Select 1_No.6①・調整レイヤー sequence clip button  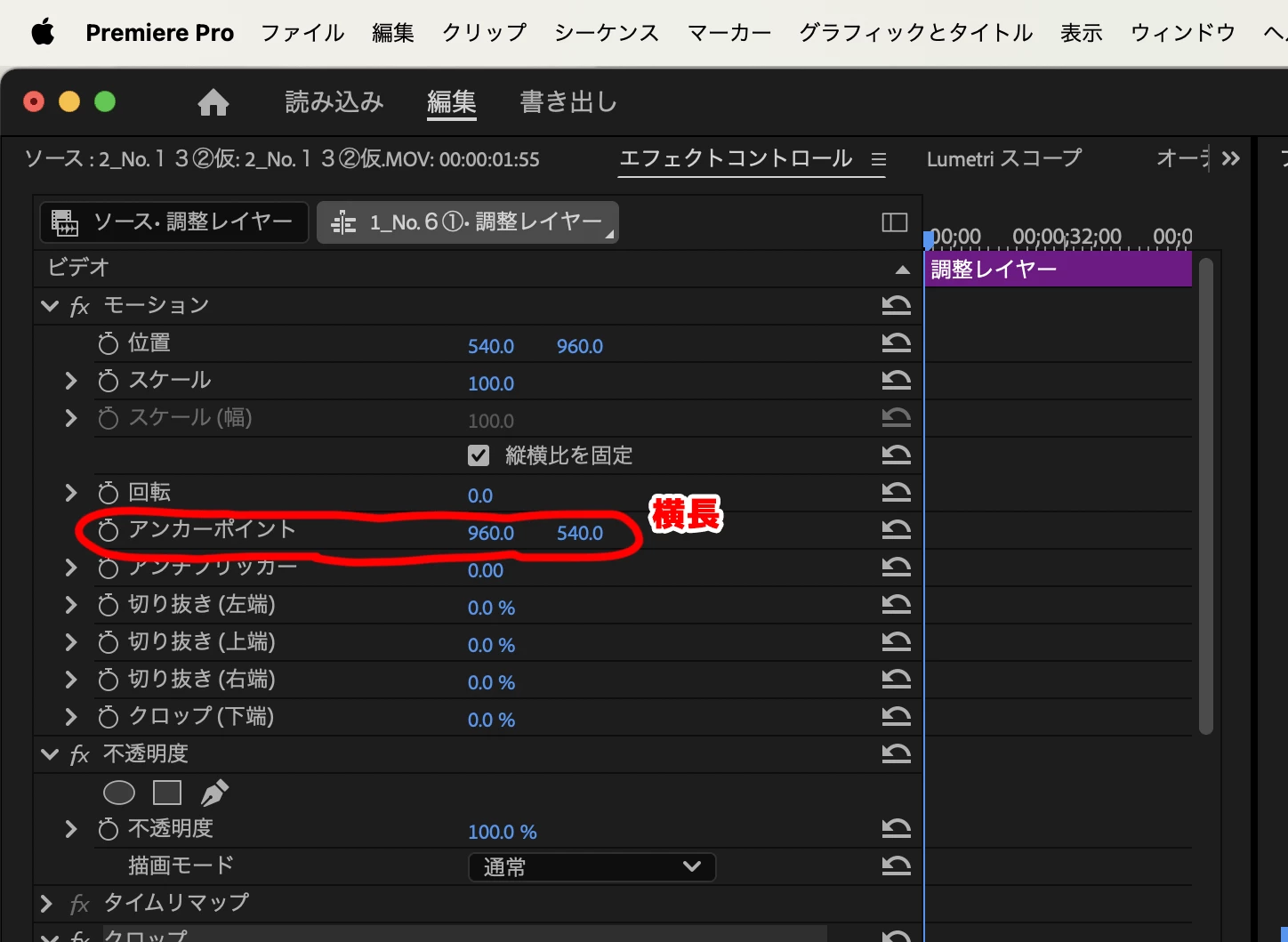[x=468, y=222]
